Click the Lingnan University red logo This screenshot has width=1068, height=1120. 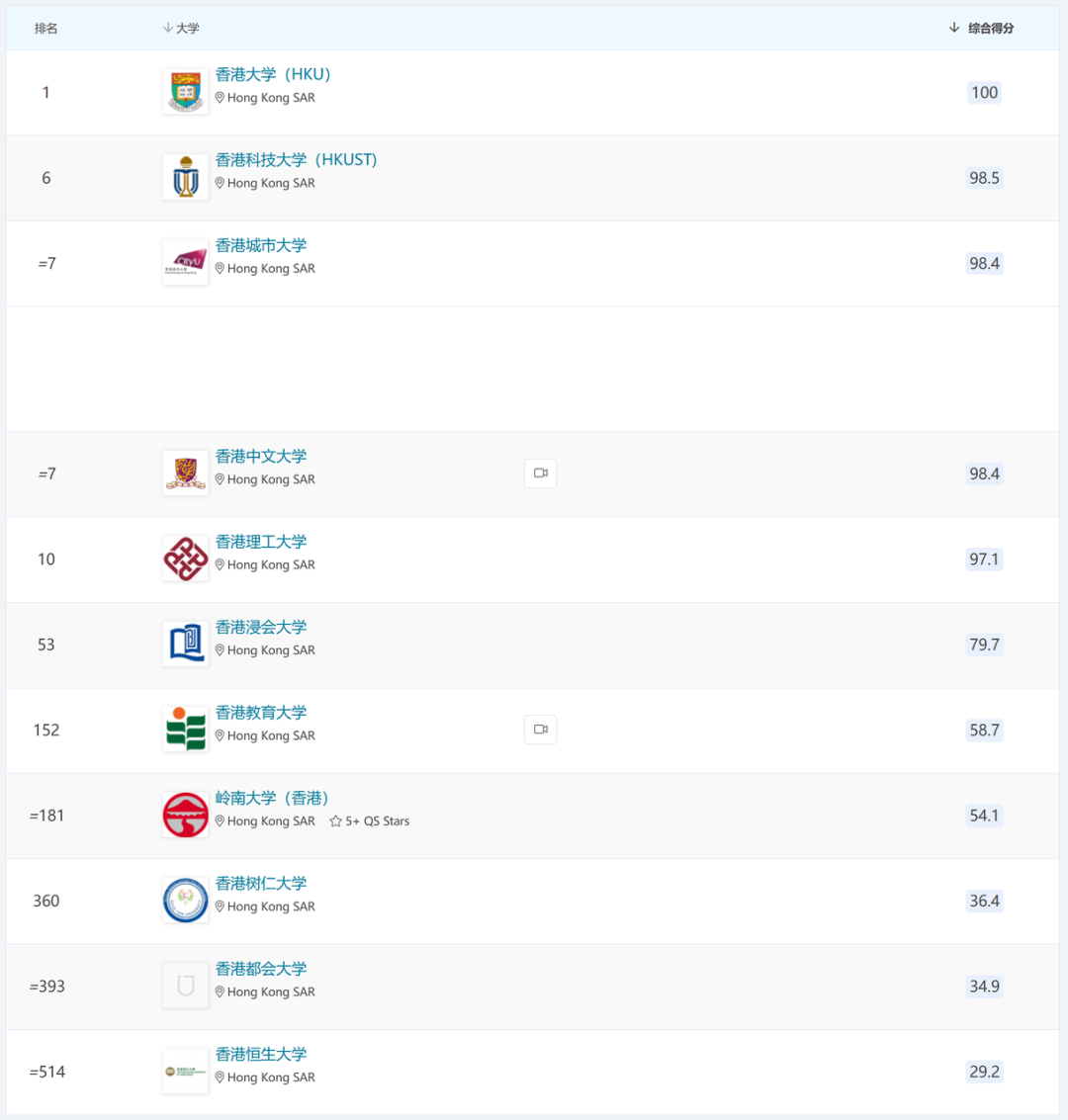tap(185, 816)
